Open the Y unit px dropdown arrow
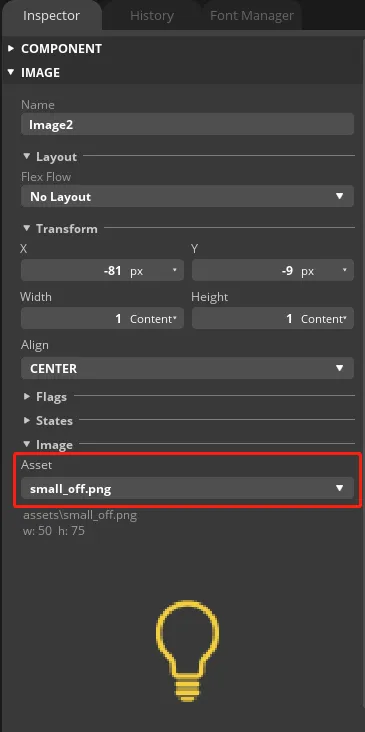Image resolution: width=365 pixels, height=732 pixels. point(344,270)
